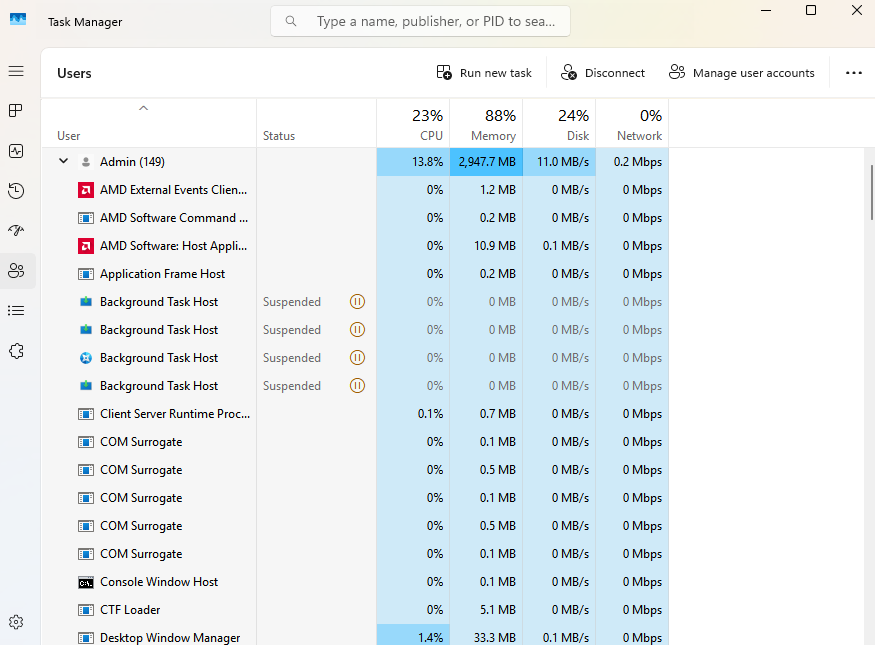Open Manage user accounts
The image size is (875, 645).
pyautogui.click(x=742, y=73)
